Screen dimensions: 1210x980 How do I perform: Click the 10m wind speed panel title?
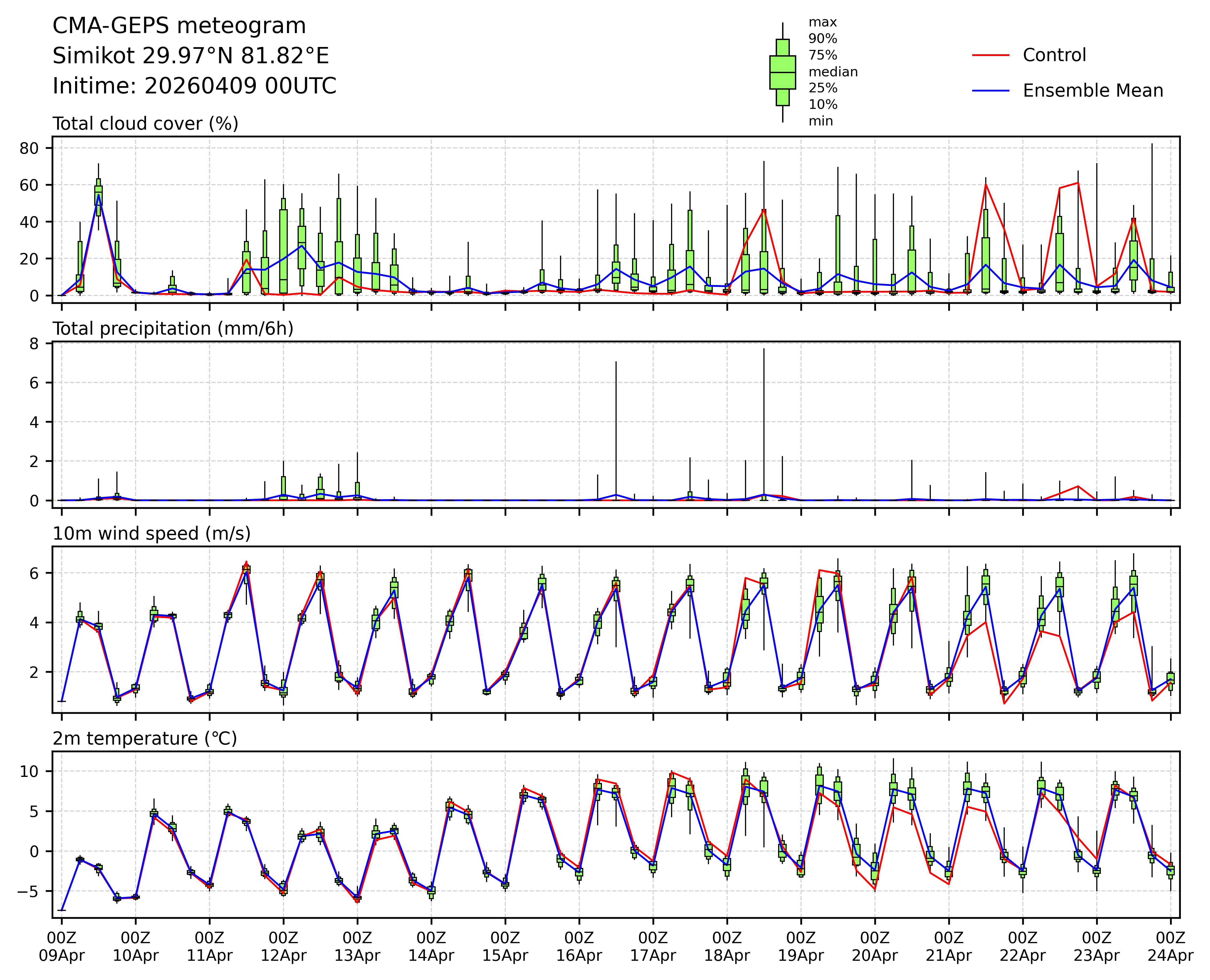151,534
